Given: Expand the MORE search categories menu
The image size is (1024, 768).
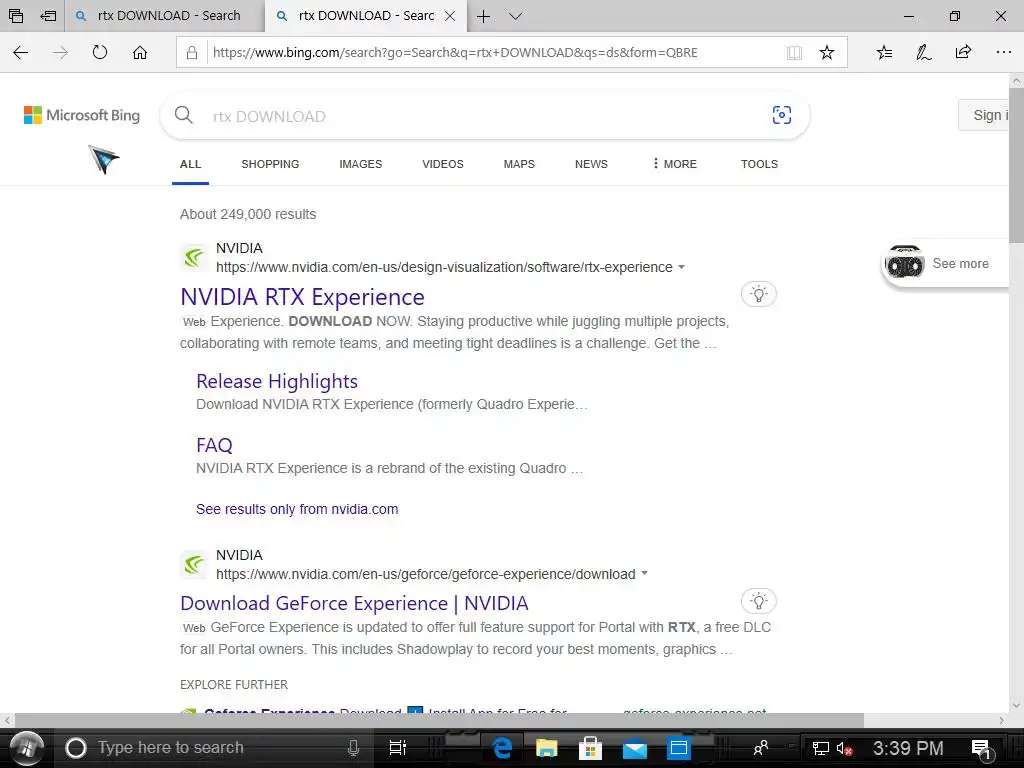Looking at the screenshot, I should [x=675, y=164].
